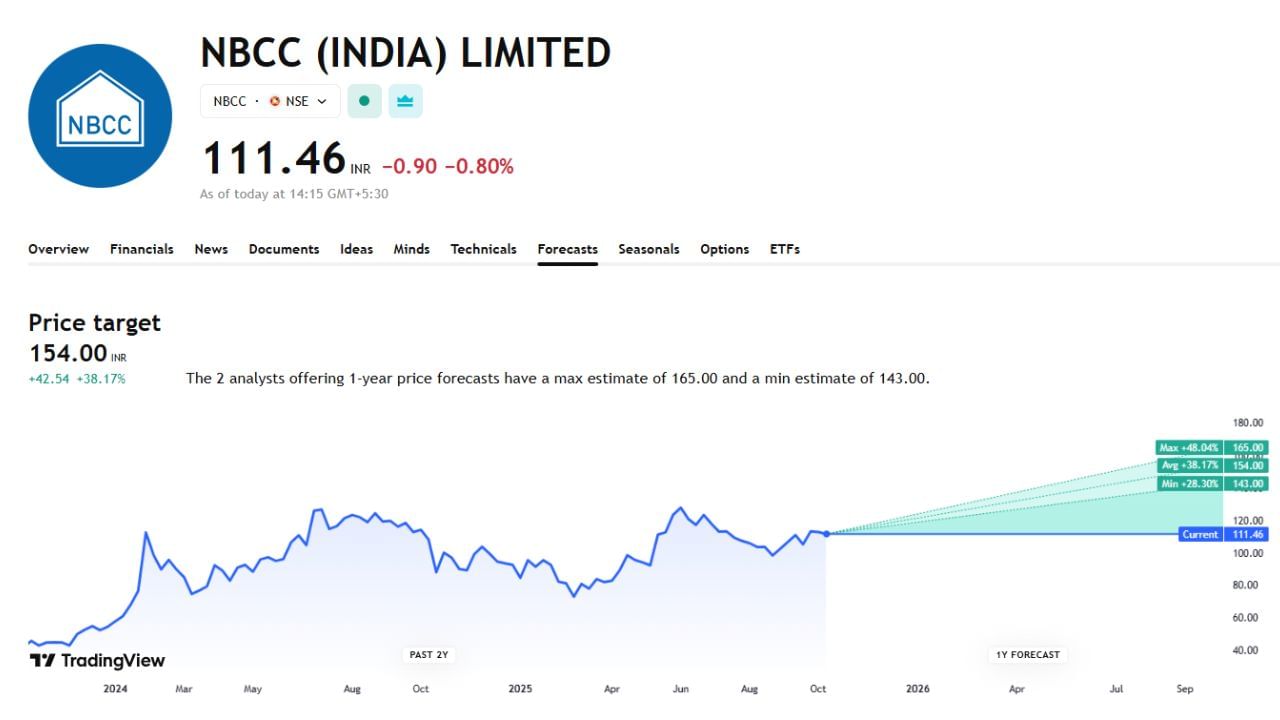Open the Technicals tab
Viewport: 1280px width, 720px height.
[483, 249]
